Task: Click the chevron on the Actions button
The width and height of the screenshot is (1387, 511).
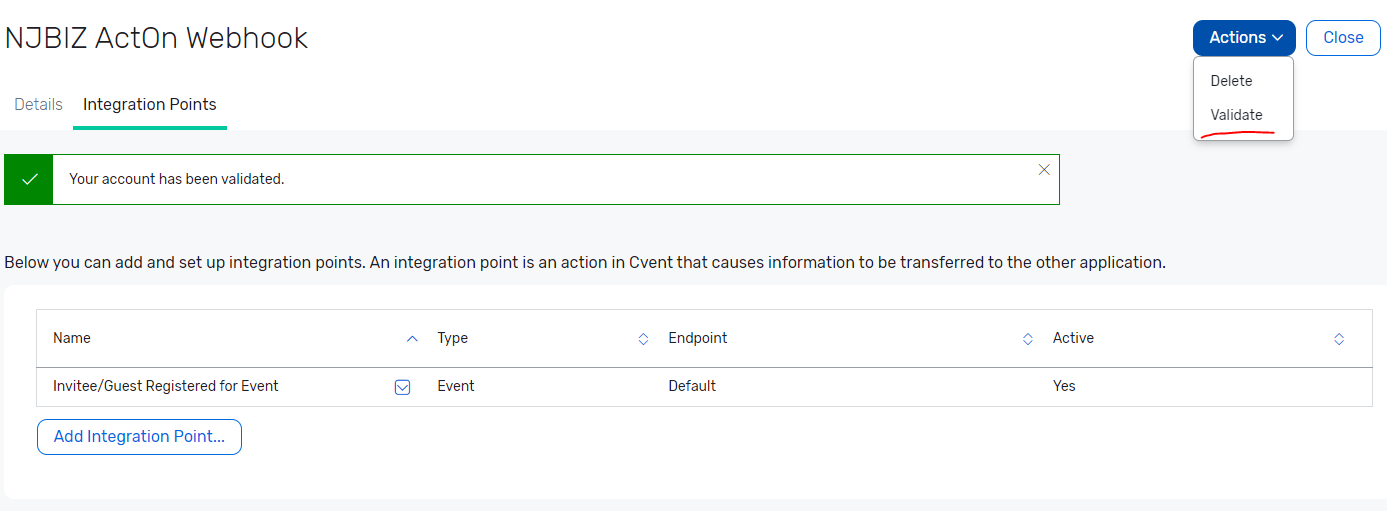Action: point(1278,38)
